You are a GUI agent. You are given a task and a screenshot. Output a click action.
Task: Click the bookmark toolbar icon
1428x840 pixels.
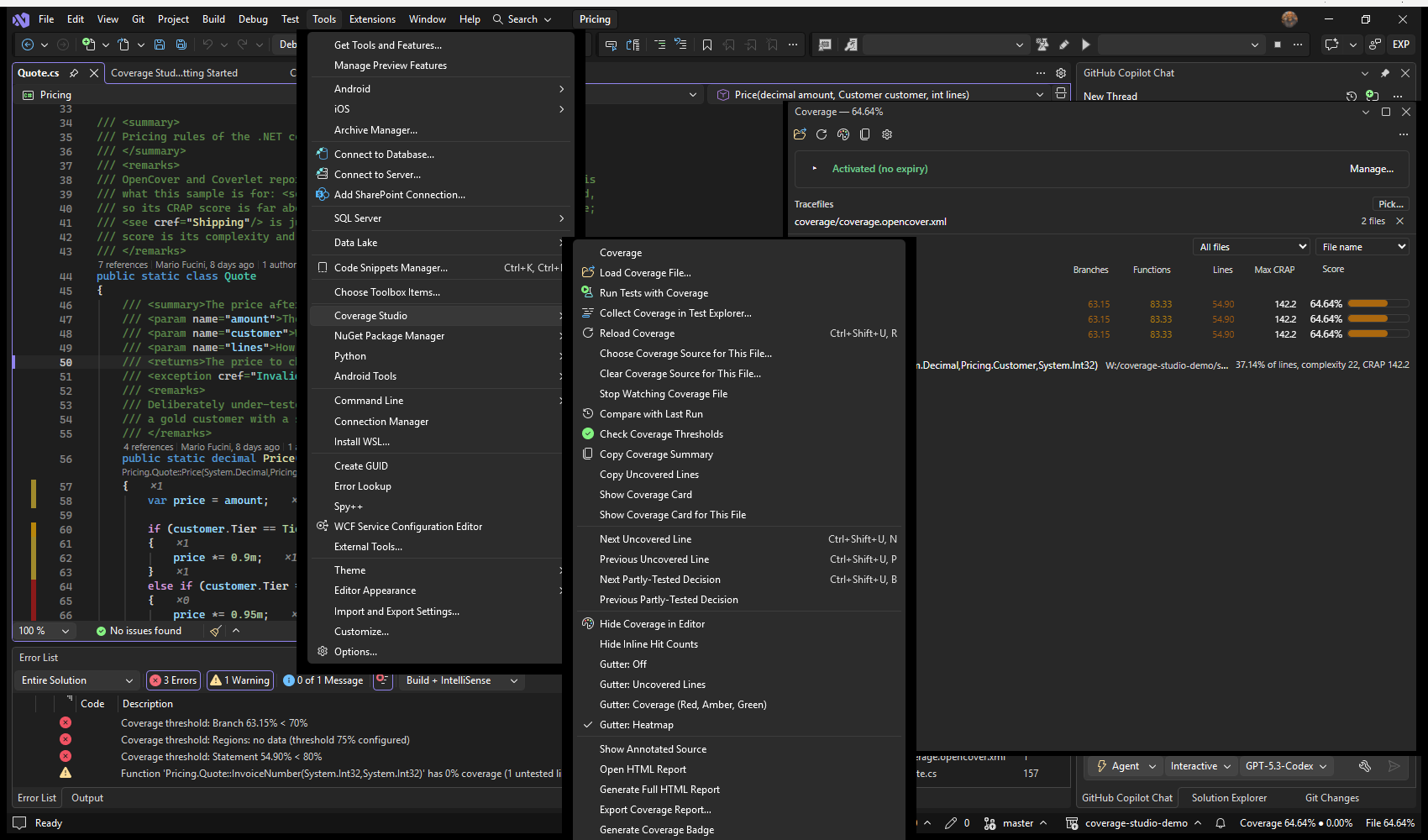click(707, 45)
